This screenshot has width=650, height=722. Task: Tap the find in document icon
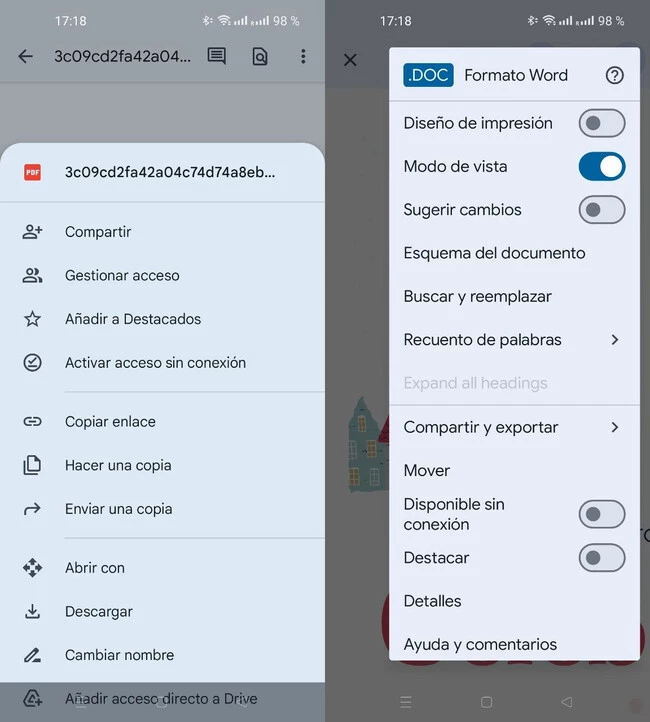(x=260, y=57)
